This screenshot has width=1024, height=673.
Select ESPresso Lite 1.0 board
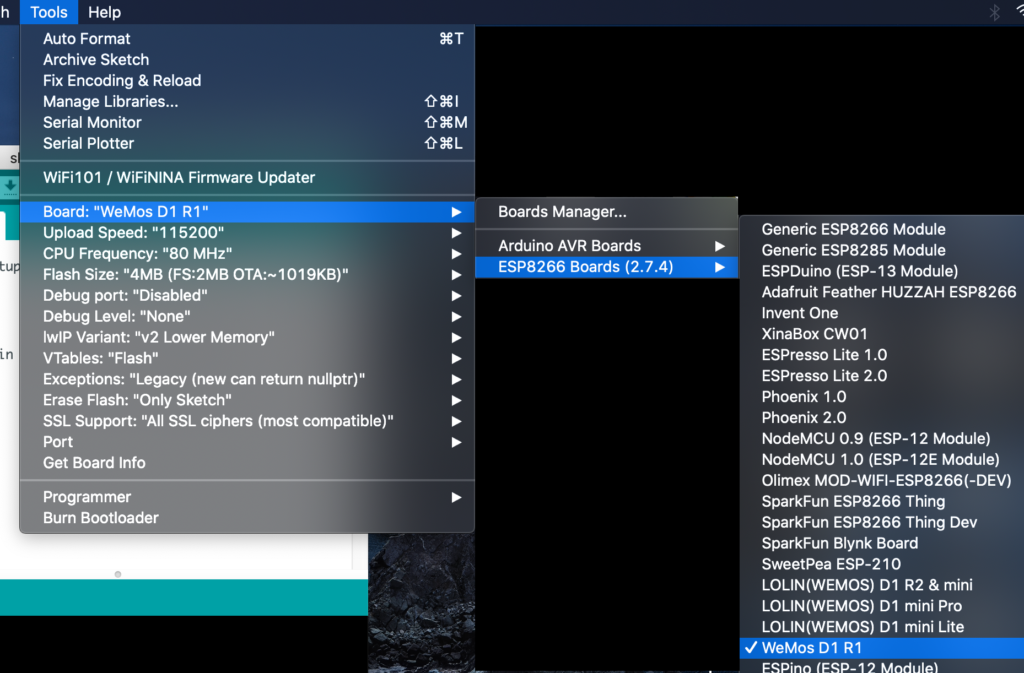coord(882,354)
